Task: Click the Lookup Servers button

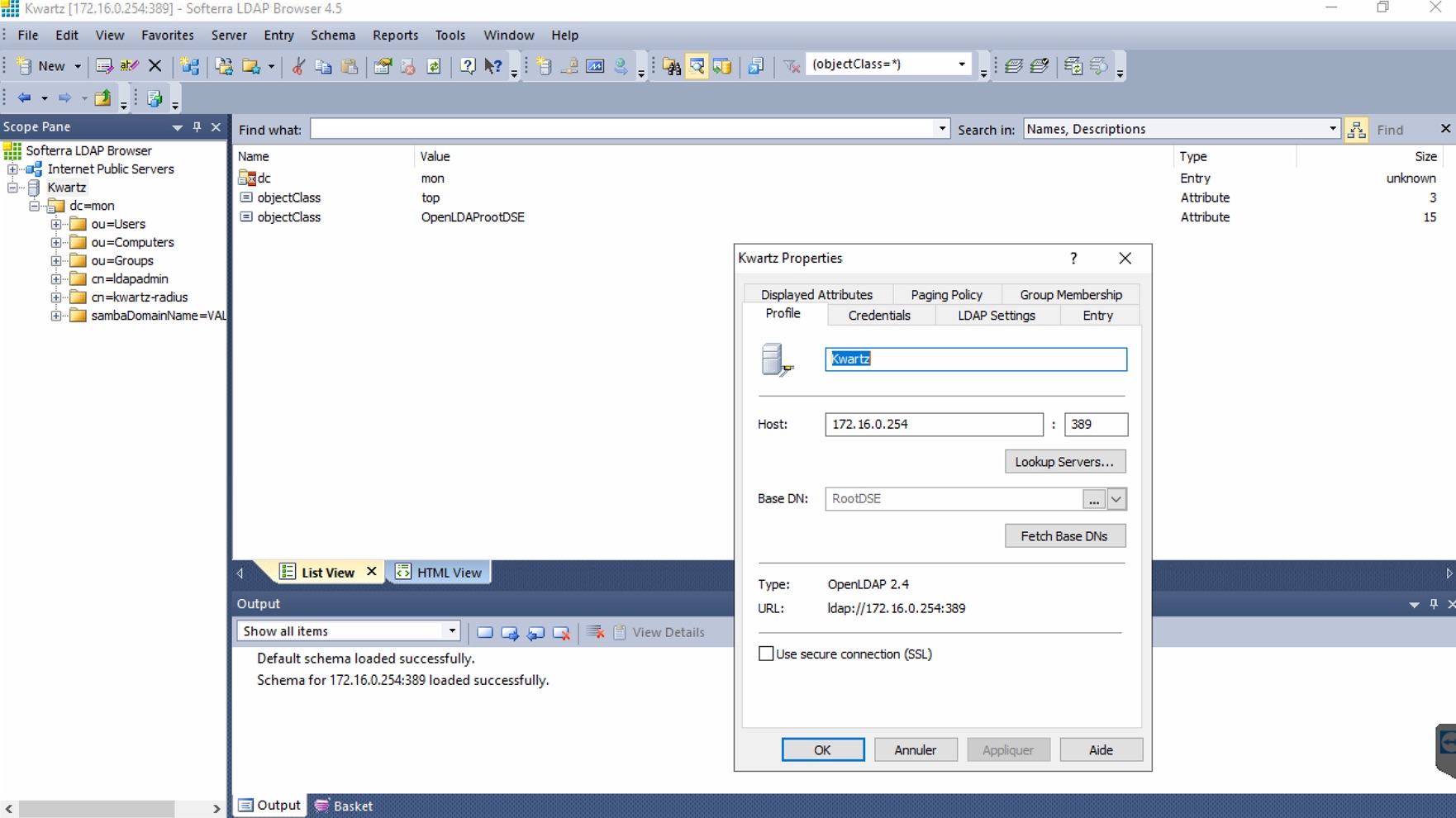Action: click(1064, 462)
